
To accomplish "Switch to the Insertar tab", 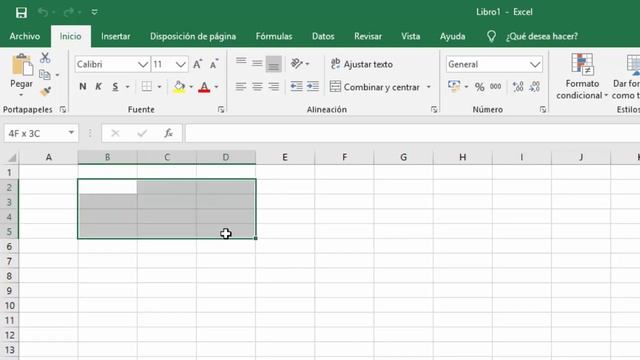I will tap(116, 36).
